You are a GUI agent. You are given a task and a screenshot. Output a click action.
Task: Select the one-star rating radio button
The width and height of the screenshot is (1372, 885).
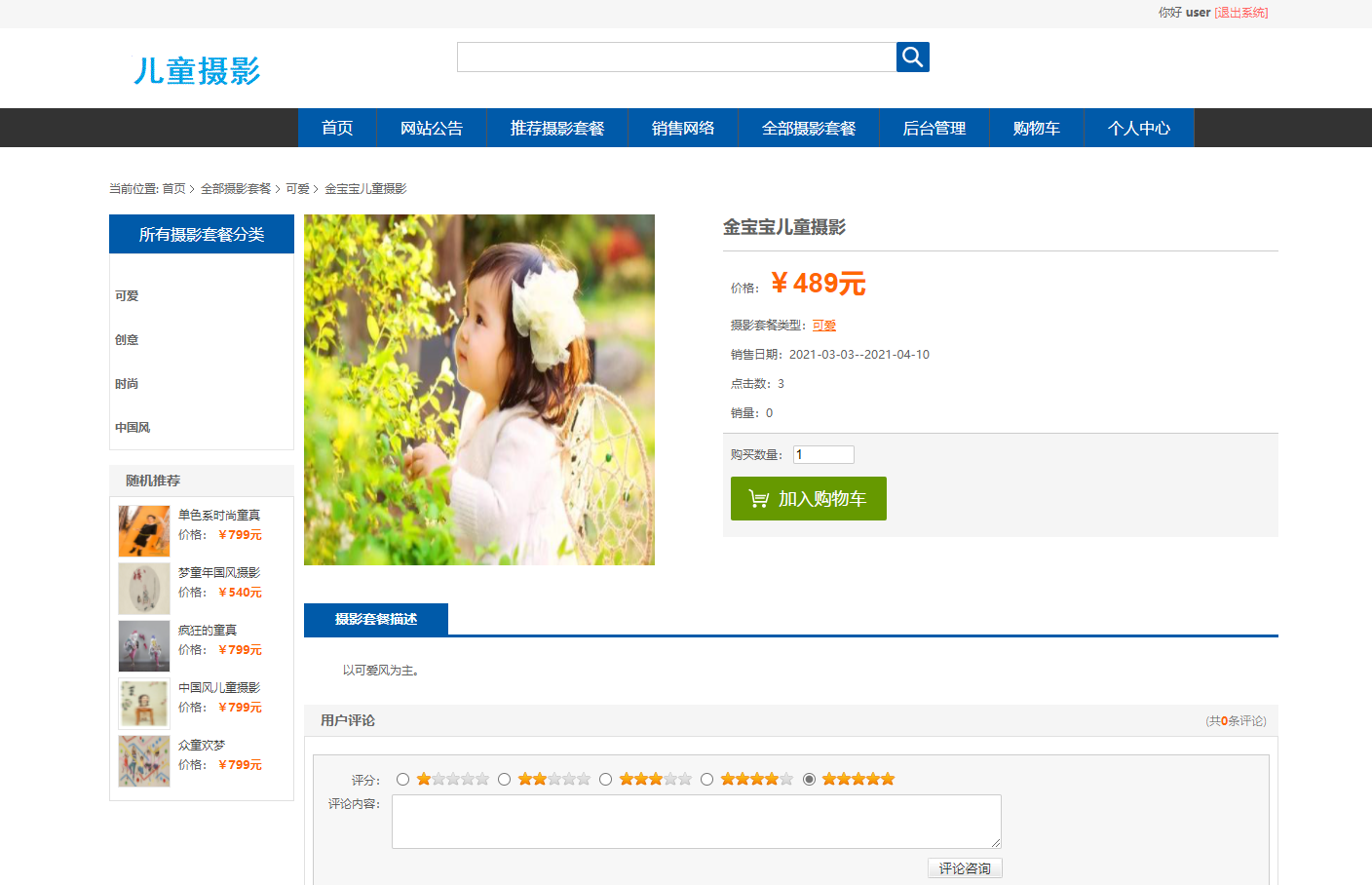(x=402, y=780)
